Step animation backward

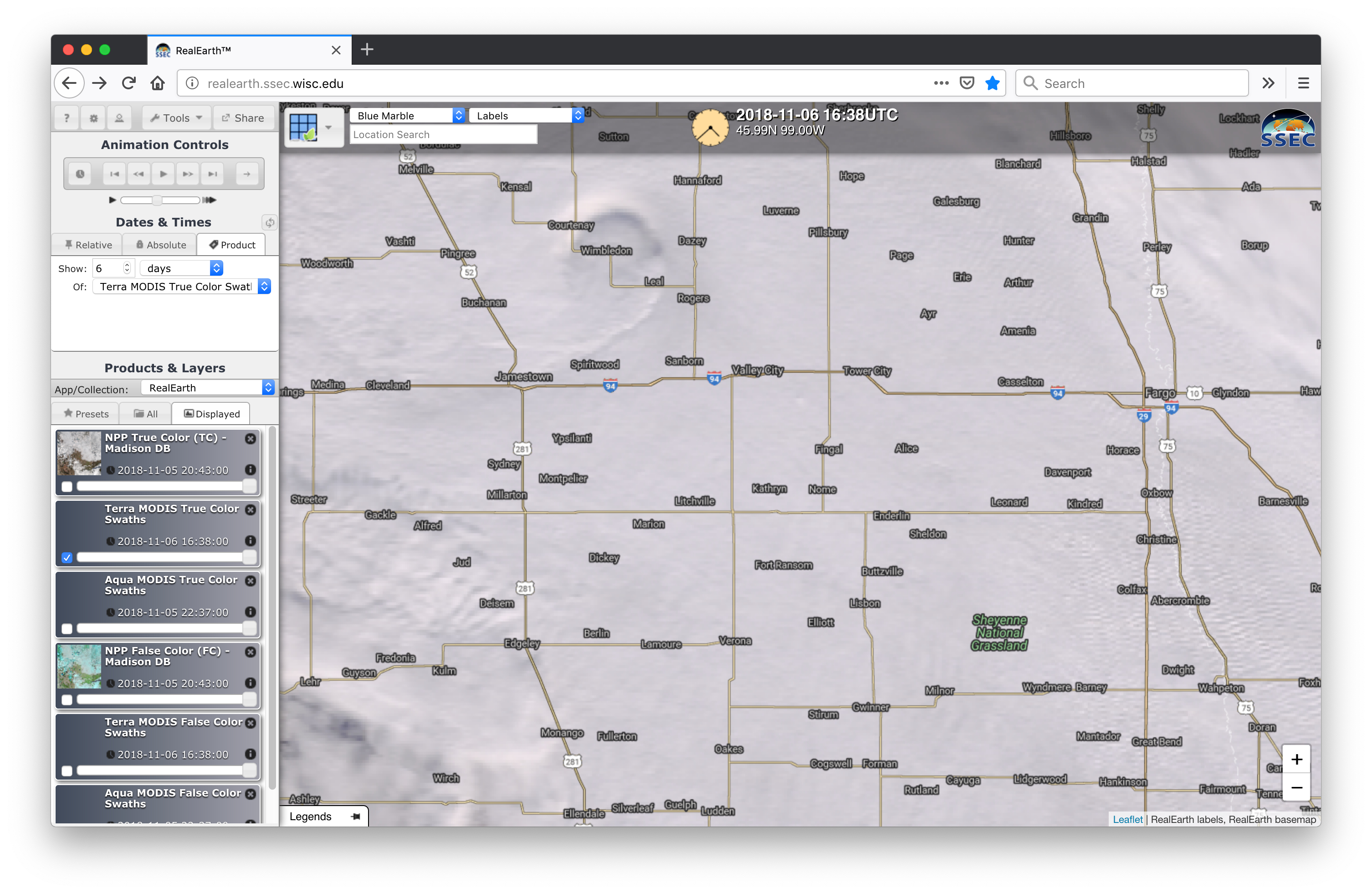pos(139,174)
